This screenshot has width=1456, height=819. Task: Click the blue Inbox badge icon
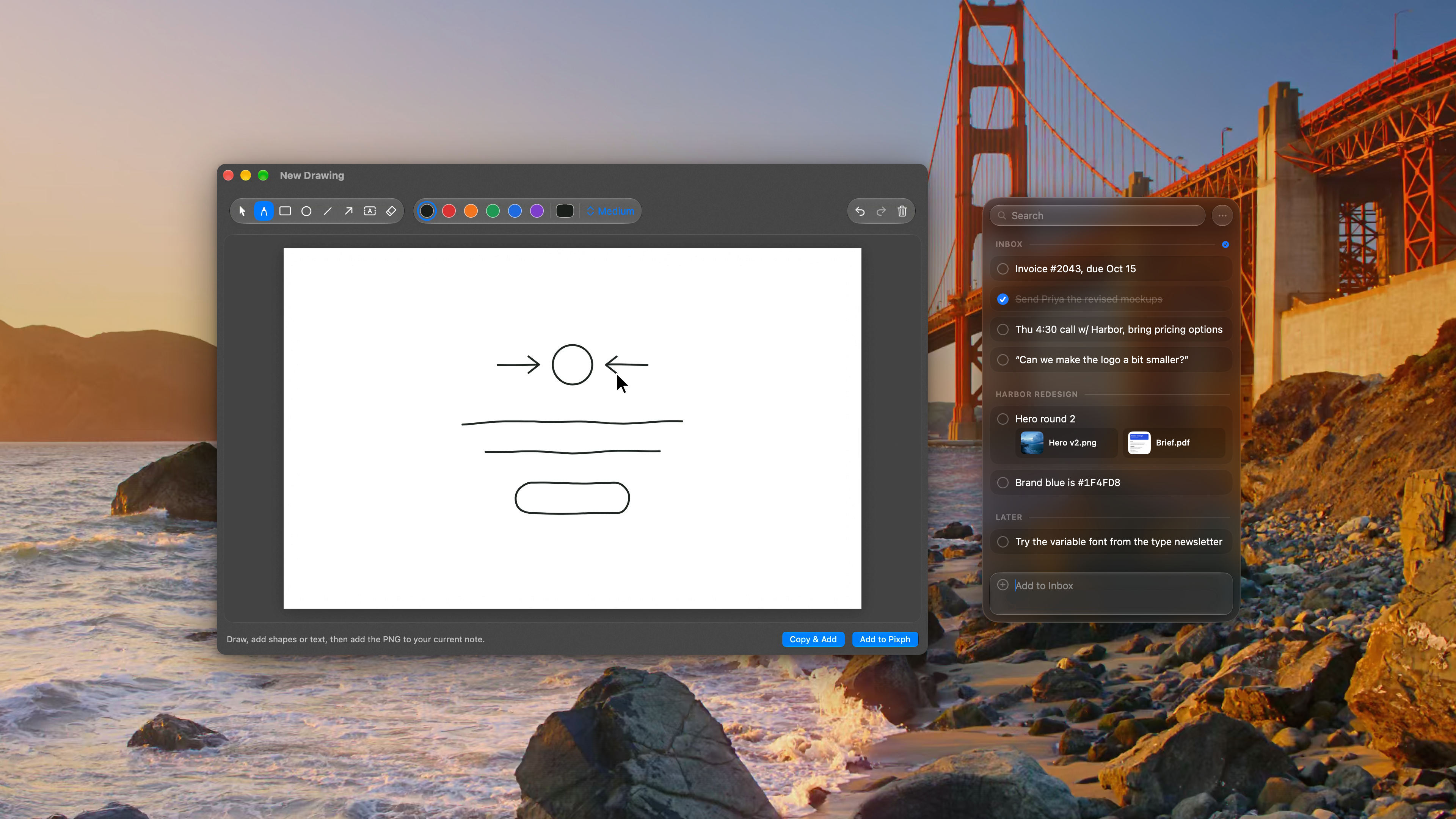point(1225,244)
